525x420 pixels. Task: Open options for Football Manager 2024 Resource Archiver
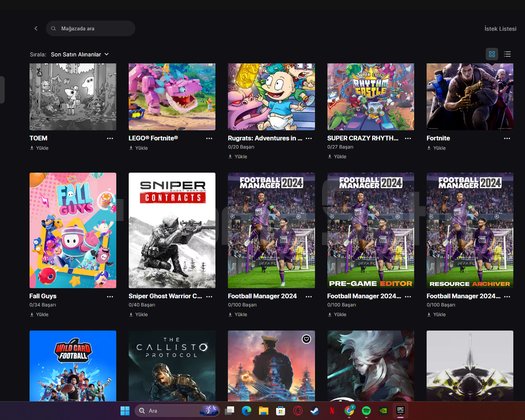[x=507, y=296]
